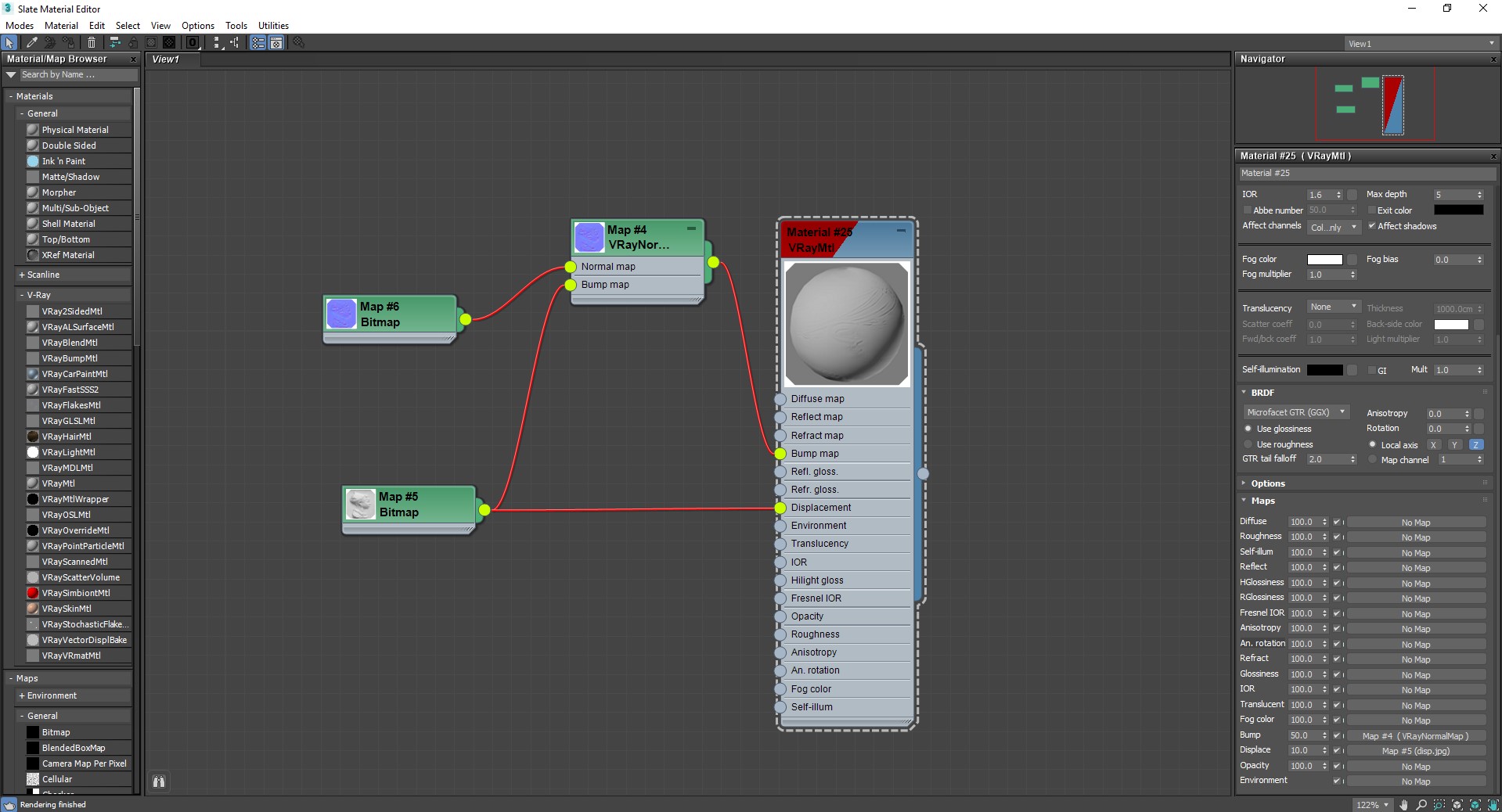Click the Search by Name field
Viewport: 1502px width, 812px height.
coord(78,75)
